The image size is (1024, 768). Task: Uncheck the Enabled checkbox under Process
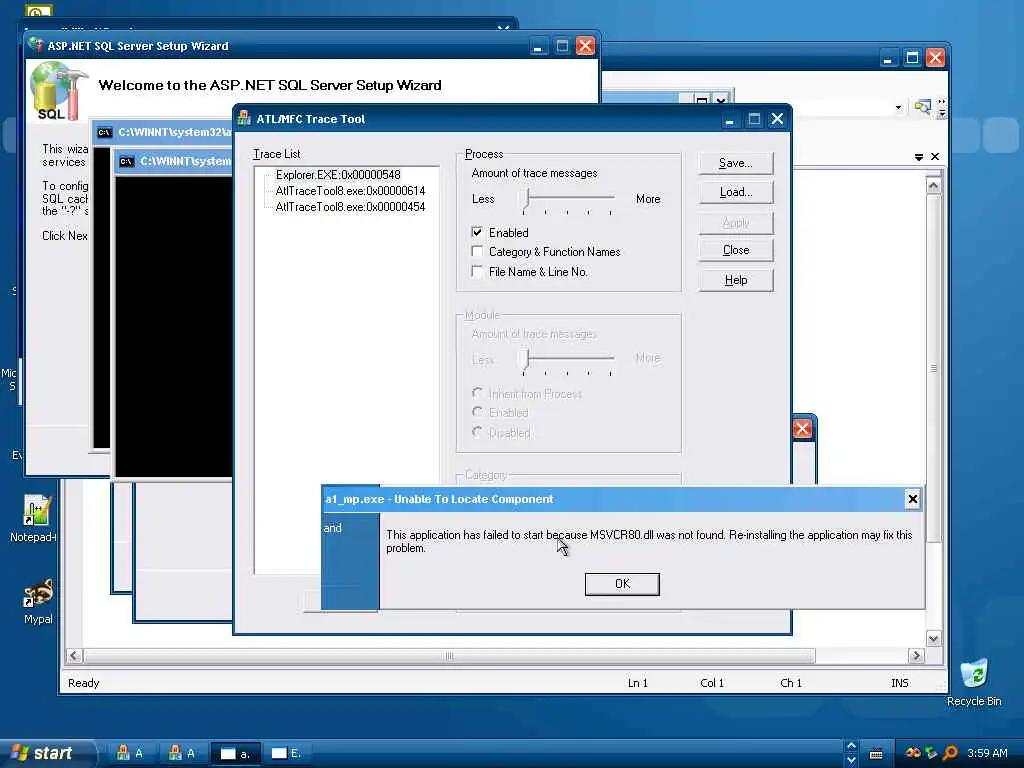tap(477, 232)
